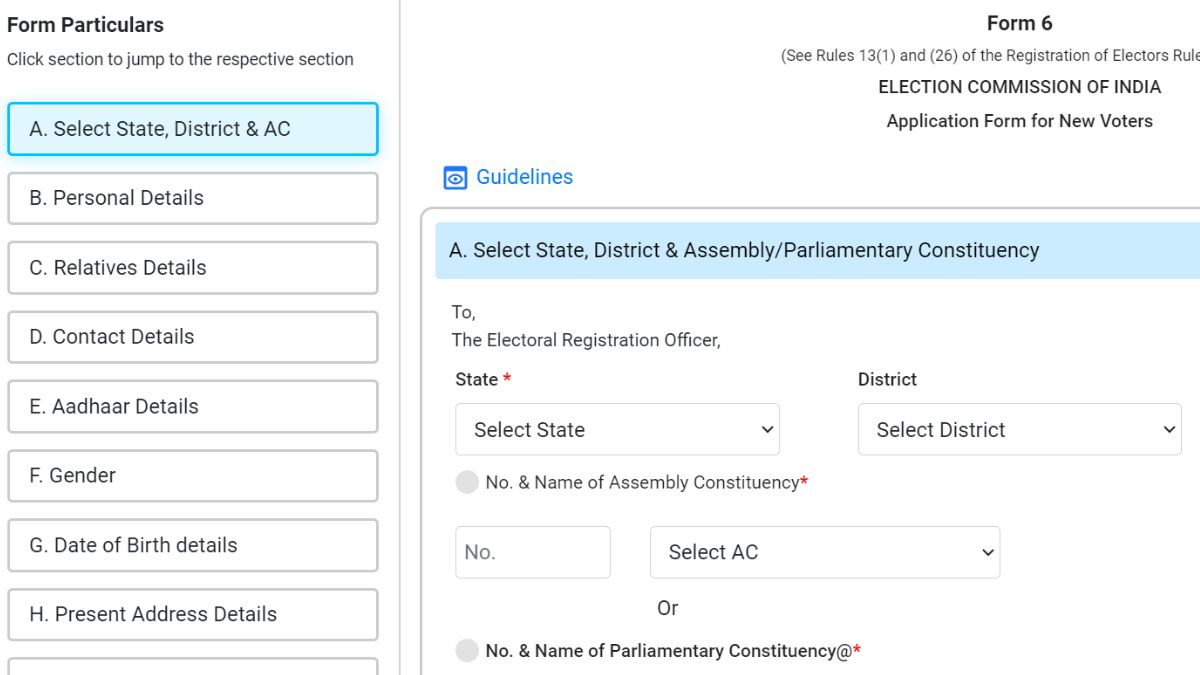The height and width of the screenshot is (675, 1200).
Task: Open Present Address Details section
Action: pos(193,614)
